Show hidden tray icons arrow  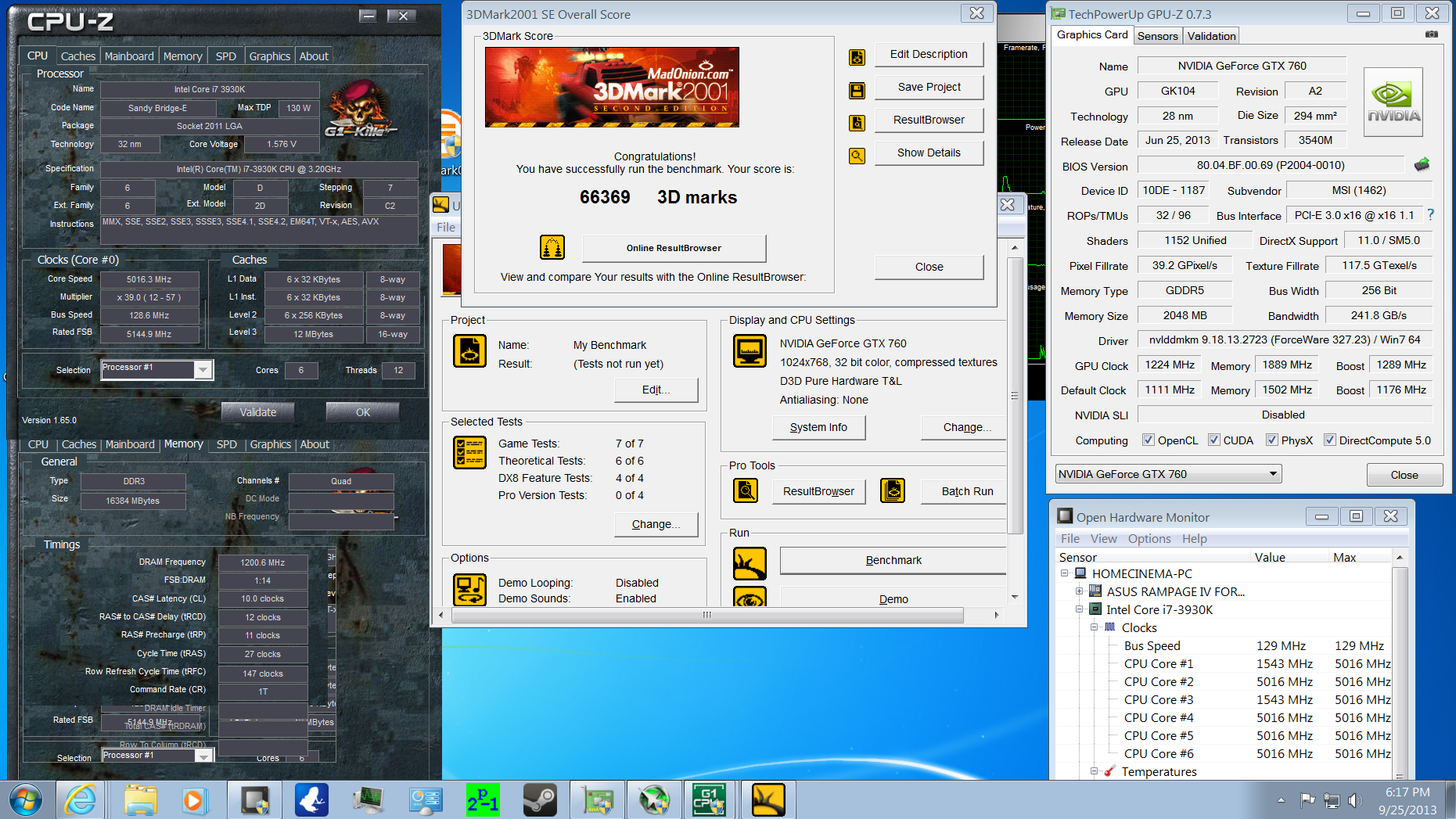click(x=1281, y=800)
